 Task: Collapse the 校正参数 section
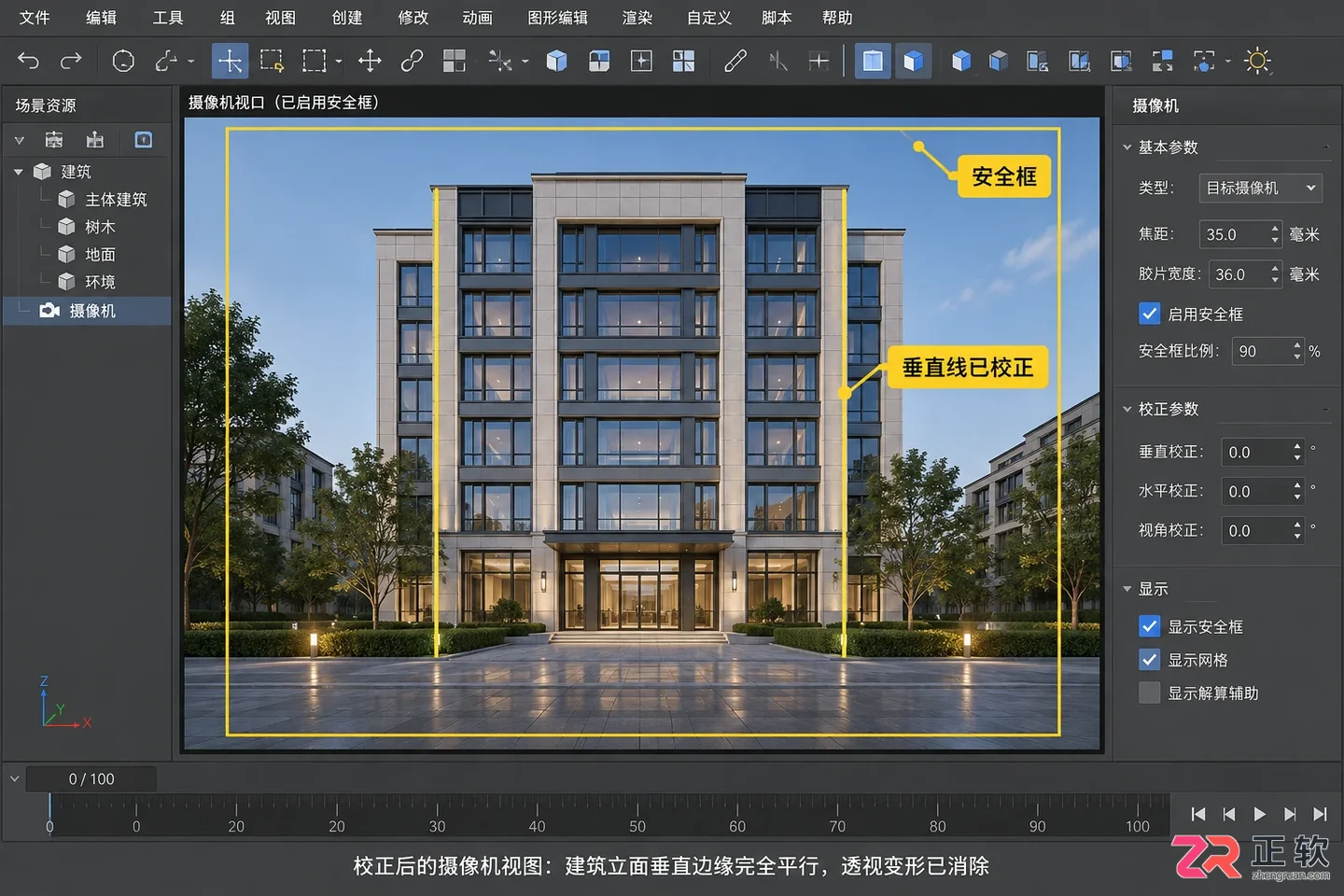click(1127, 409)
